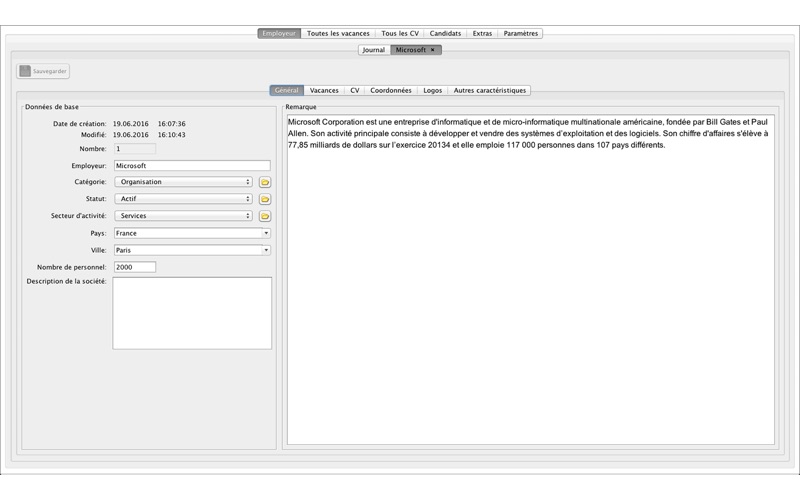Click the Remarque group label
Screen dimensions: 800x500
(301, 107)
